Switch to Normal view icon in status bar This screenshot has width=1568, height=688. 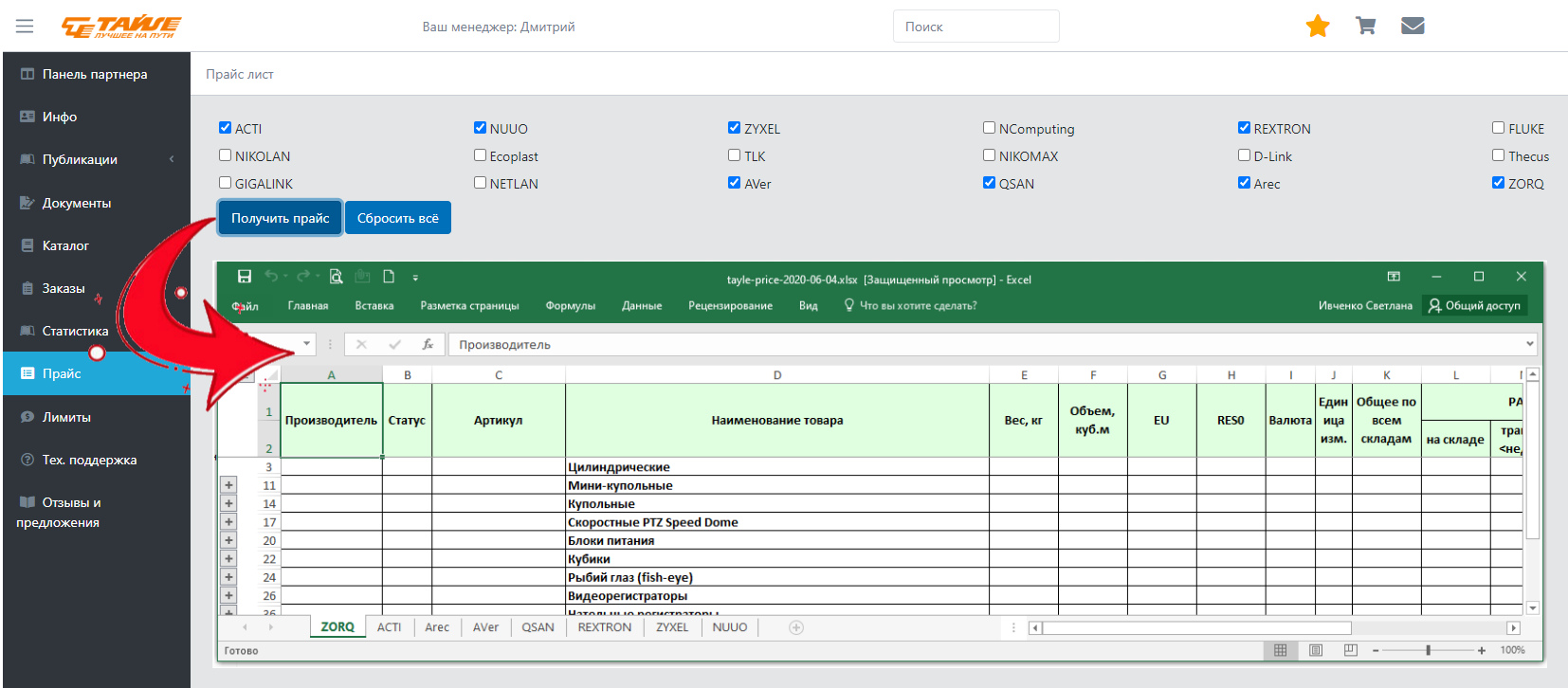(1281, 650)
